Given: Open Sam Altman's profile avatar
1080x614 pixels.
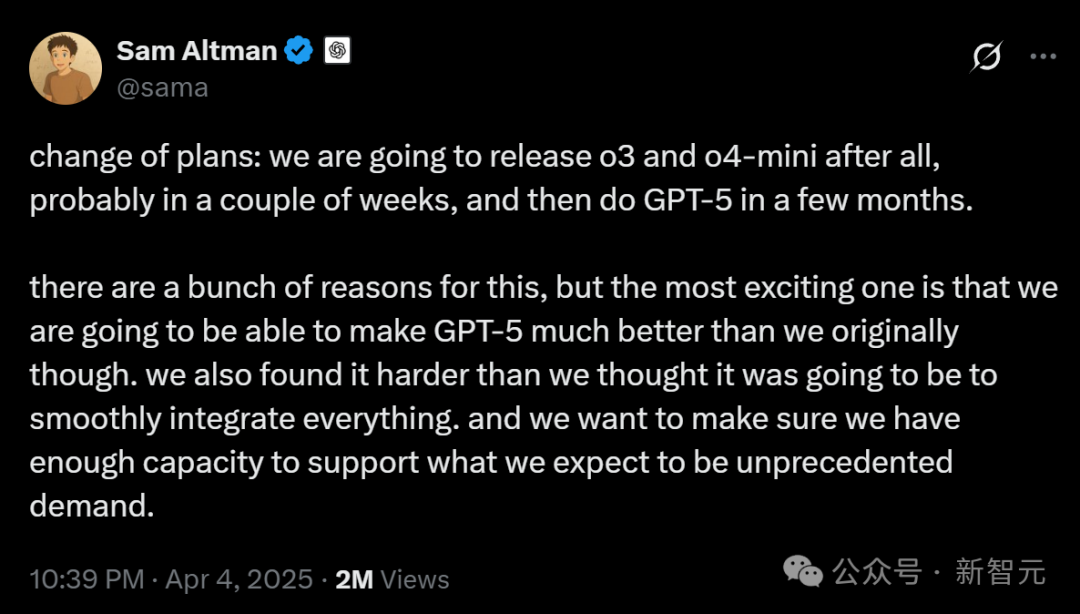Looking at the screenshot, I should click(65, 68).
